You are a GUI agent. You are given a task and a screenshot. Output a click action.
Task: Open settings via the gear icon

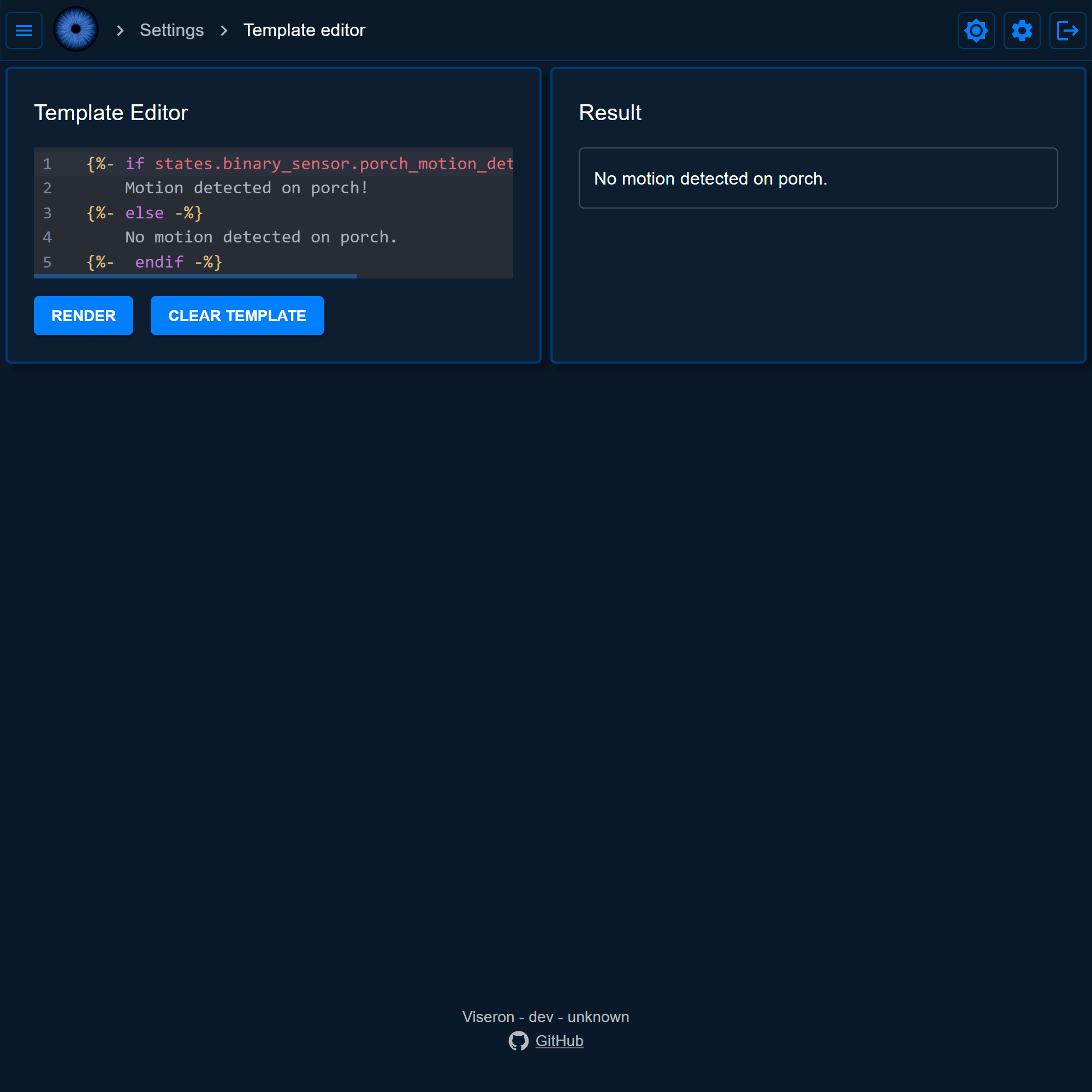[x=1022, y=31]
